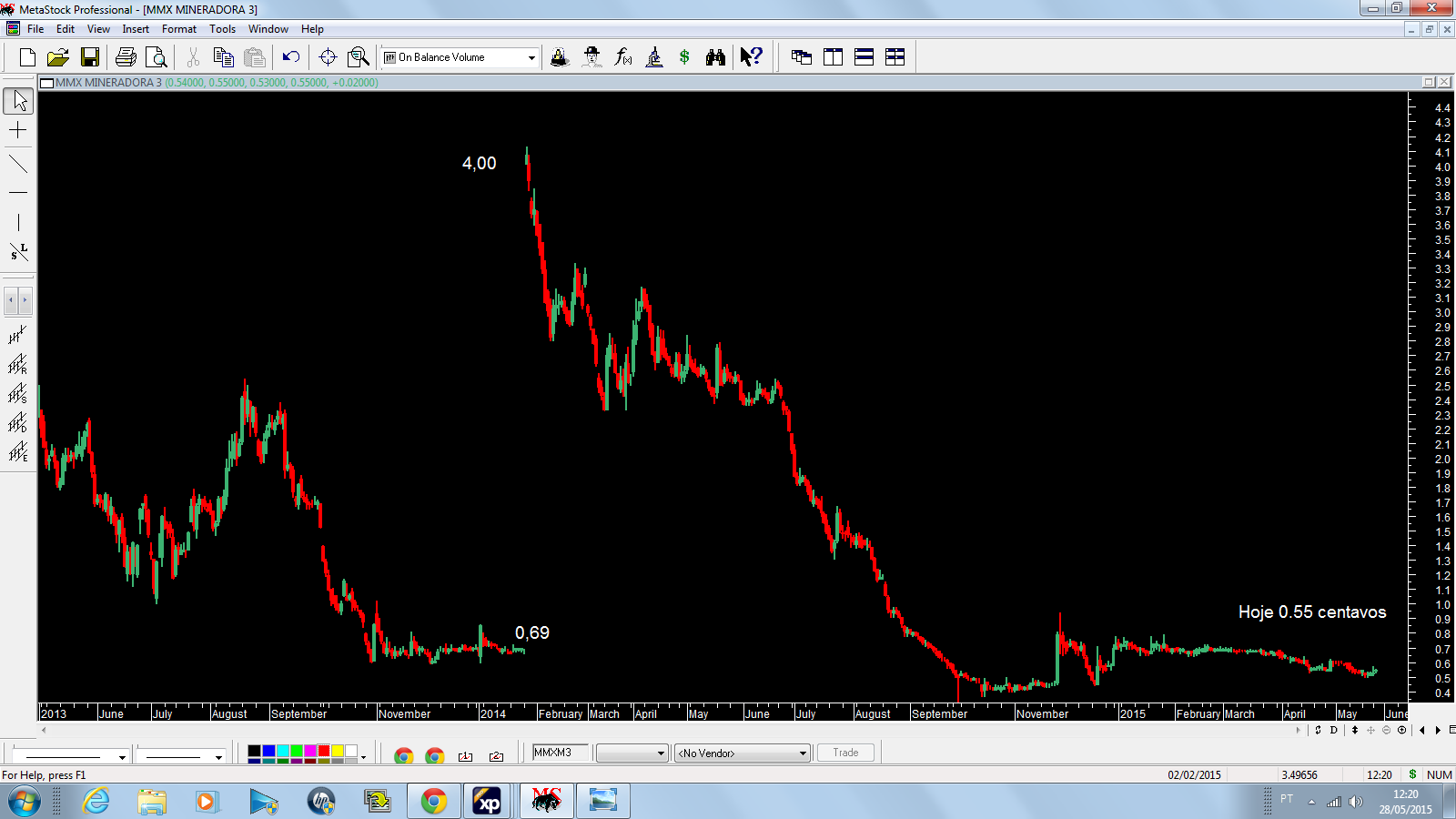Copy selection using the Copy icon
The image size is (1456, 819).
click(x=223, y=57)
